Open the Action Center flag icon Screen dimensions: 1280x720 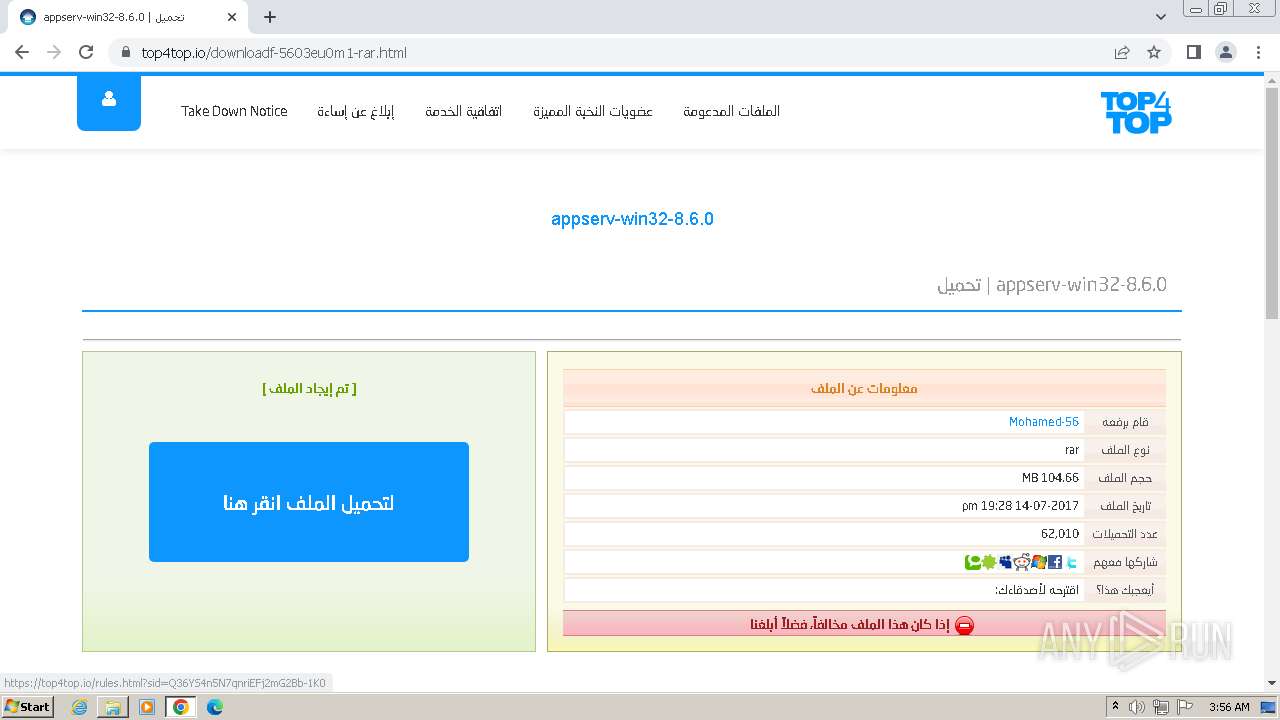(x=1185, y=707)
